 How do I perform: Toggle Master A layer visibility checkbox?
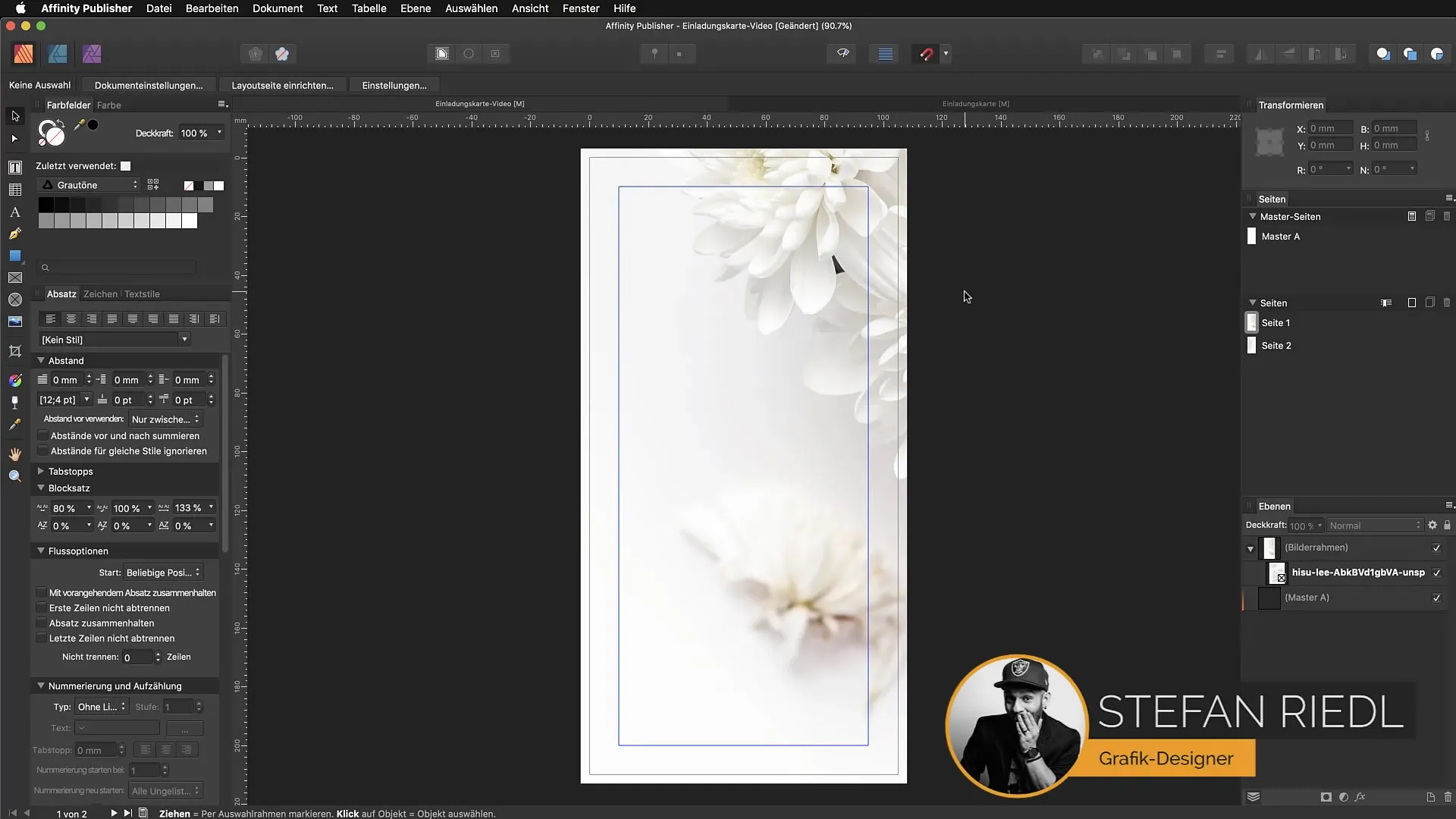(1436, 598)
